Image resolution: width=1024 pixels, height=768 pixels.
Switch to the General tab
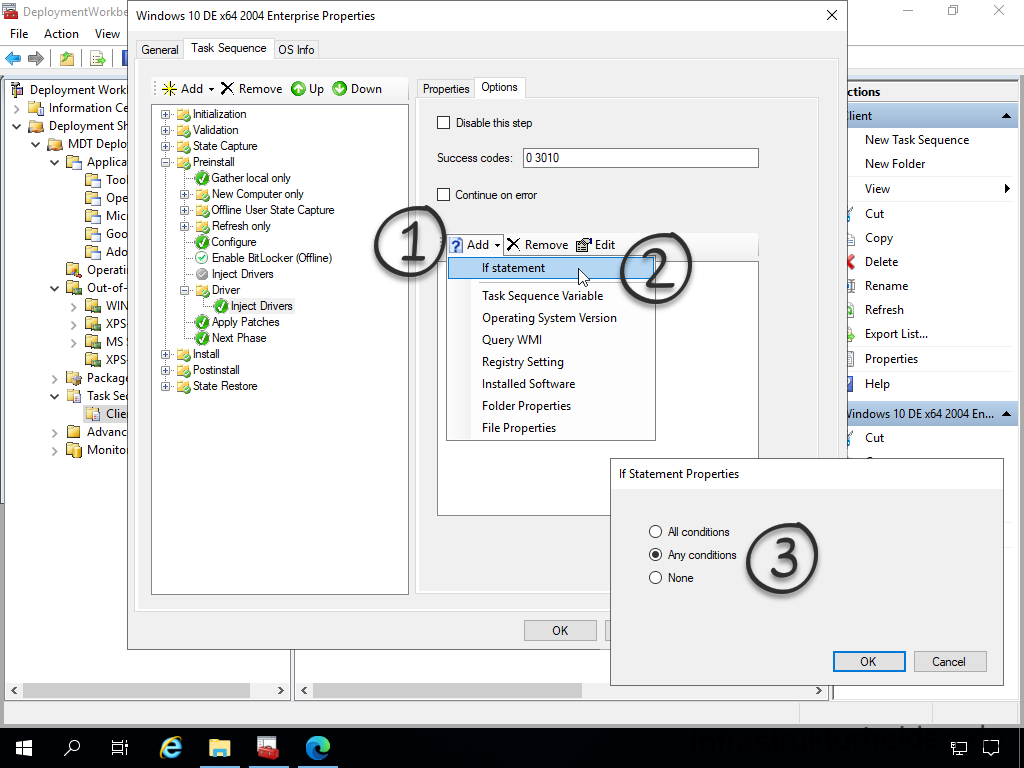(159, 50)
